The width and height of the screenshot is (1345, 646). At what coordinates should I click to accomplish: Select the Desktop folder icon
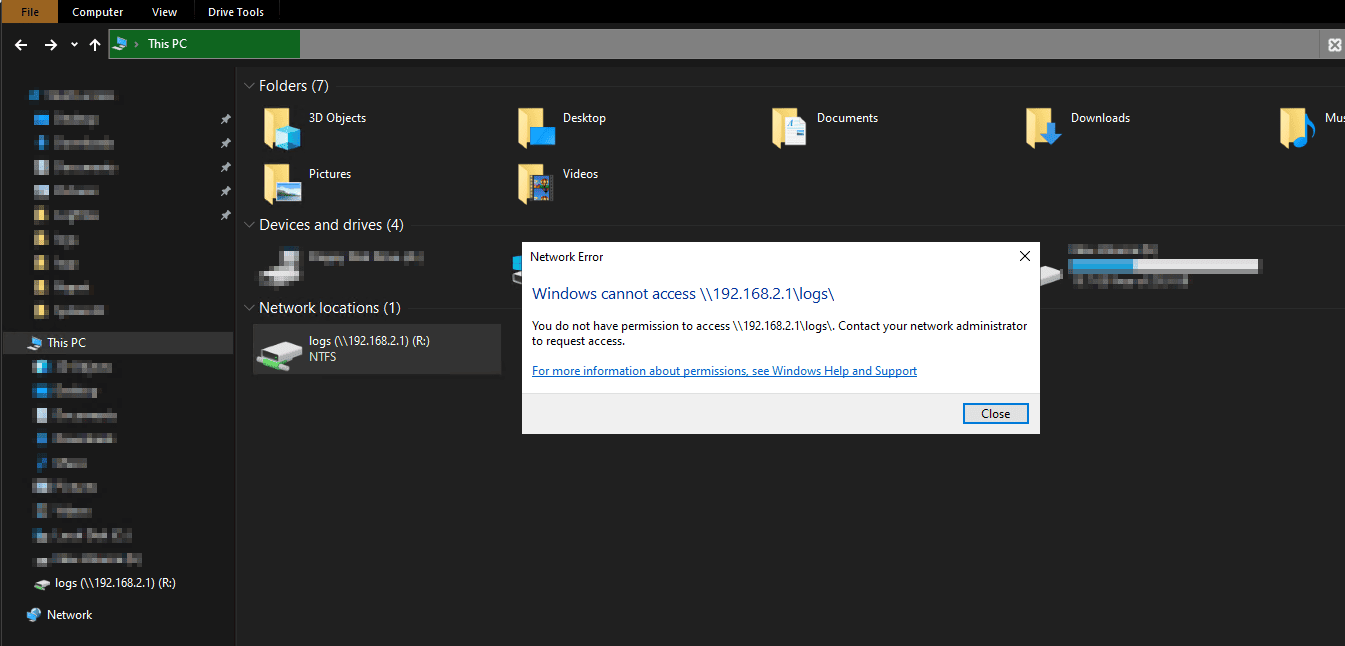537,129
